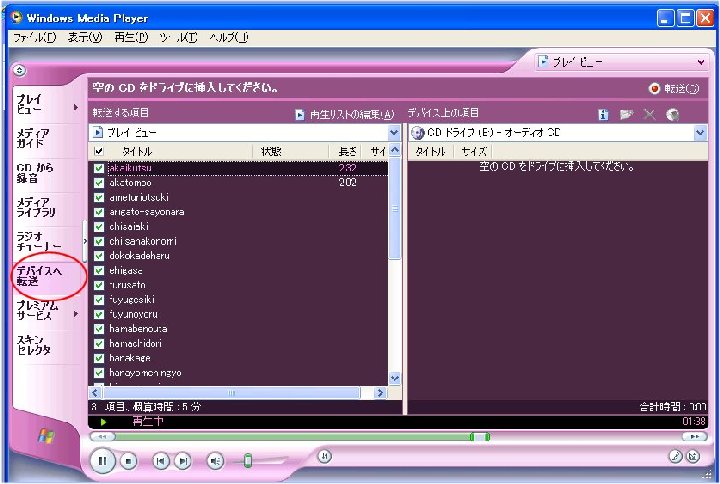Image resolution: width=720 pixels, height=484 pixels.
Task: Select デバイスへ転送 in sidebar
Action: 39,276
